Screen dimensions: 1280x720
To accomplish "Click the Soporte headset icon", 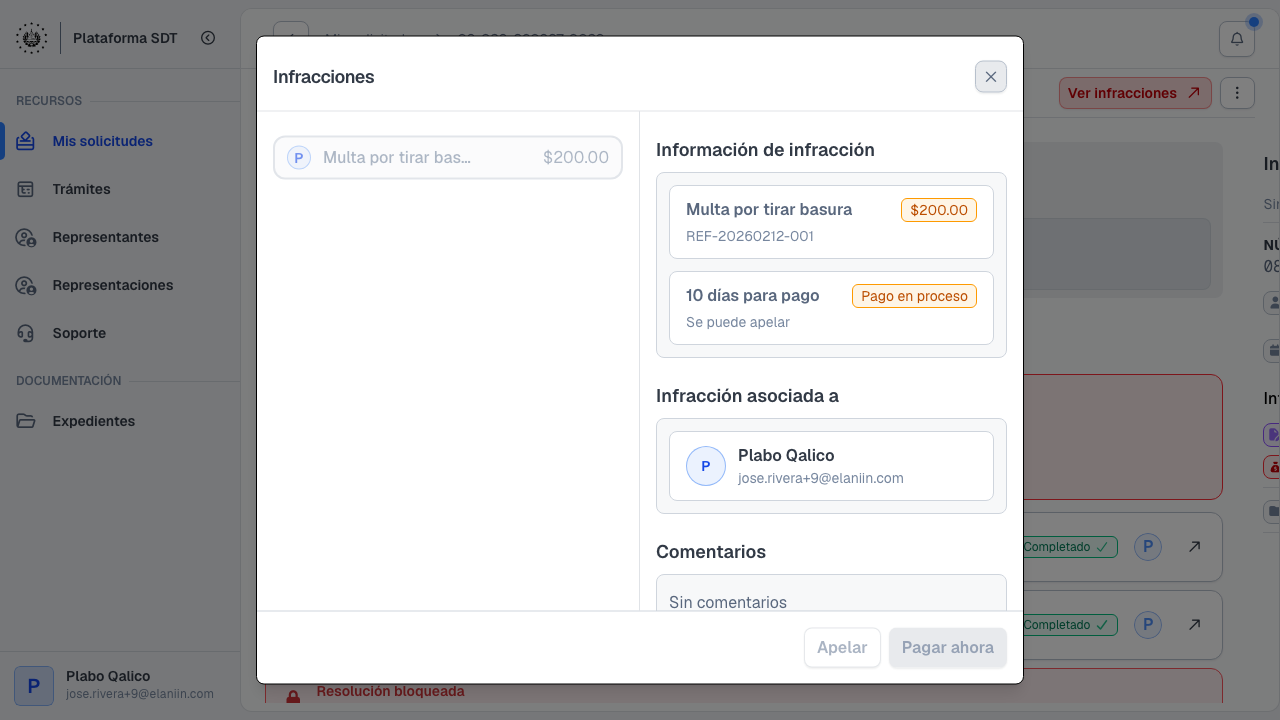I will click(26, 333).
